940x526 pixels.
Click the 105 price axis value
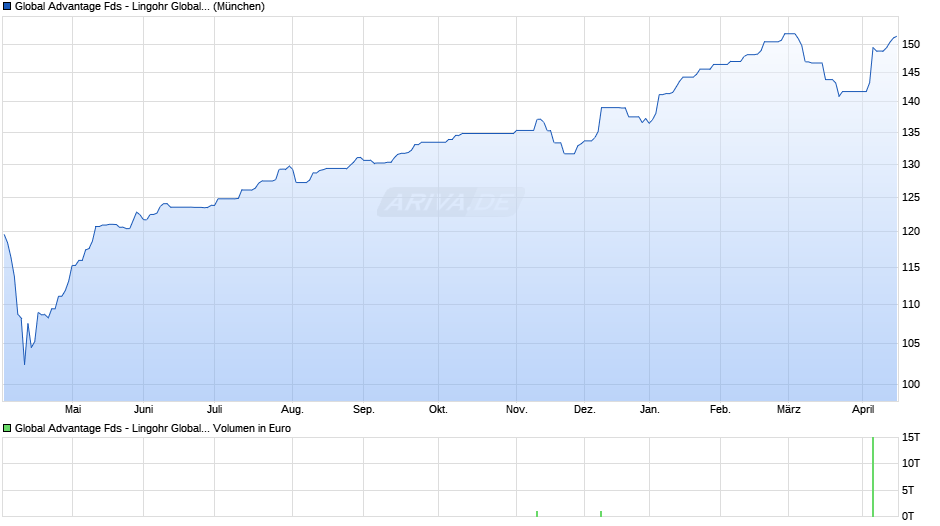[x=911, y=344]
